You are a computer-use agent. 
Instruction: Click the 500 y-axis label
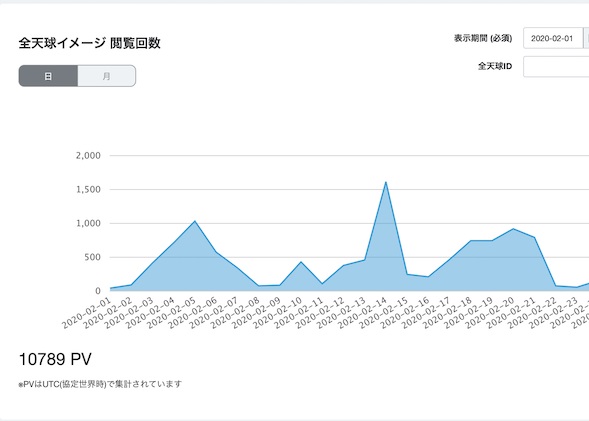tap(92, 257)
